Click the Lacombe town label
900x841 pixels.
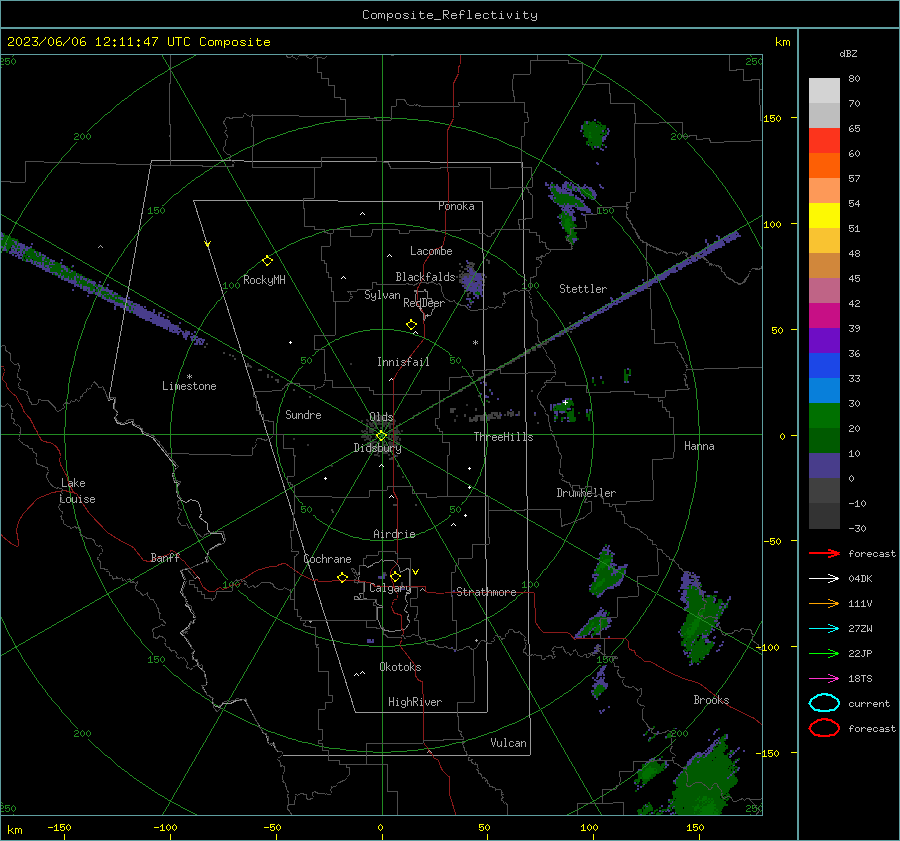(x=431, y=251)
